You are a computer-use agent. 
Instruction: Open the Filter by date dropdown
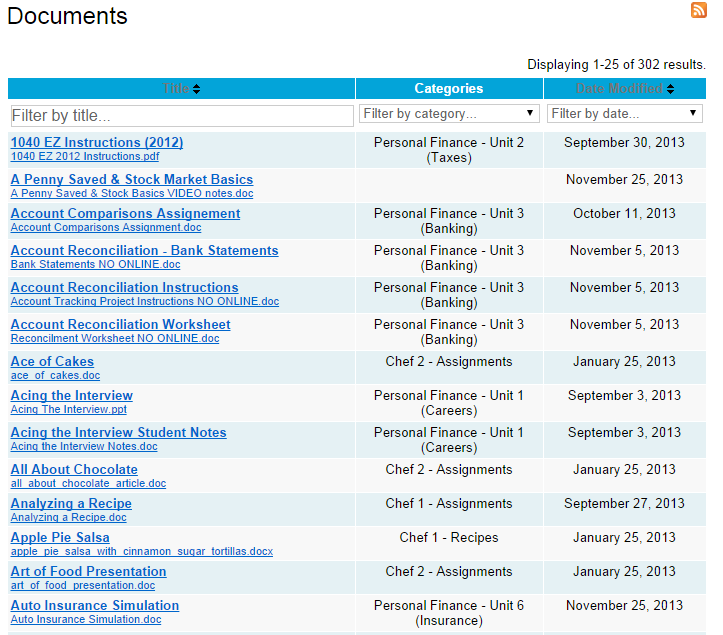click(x=625, y=113)
